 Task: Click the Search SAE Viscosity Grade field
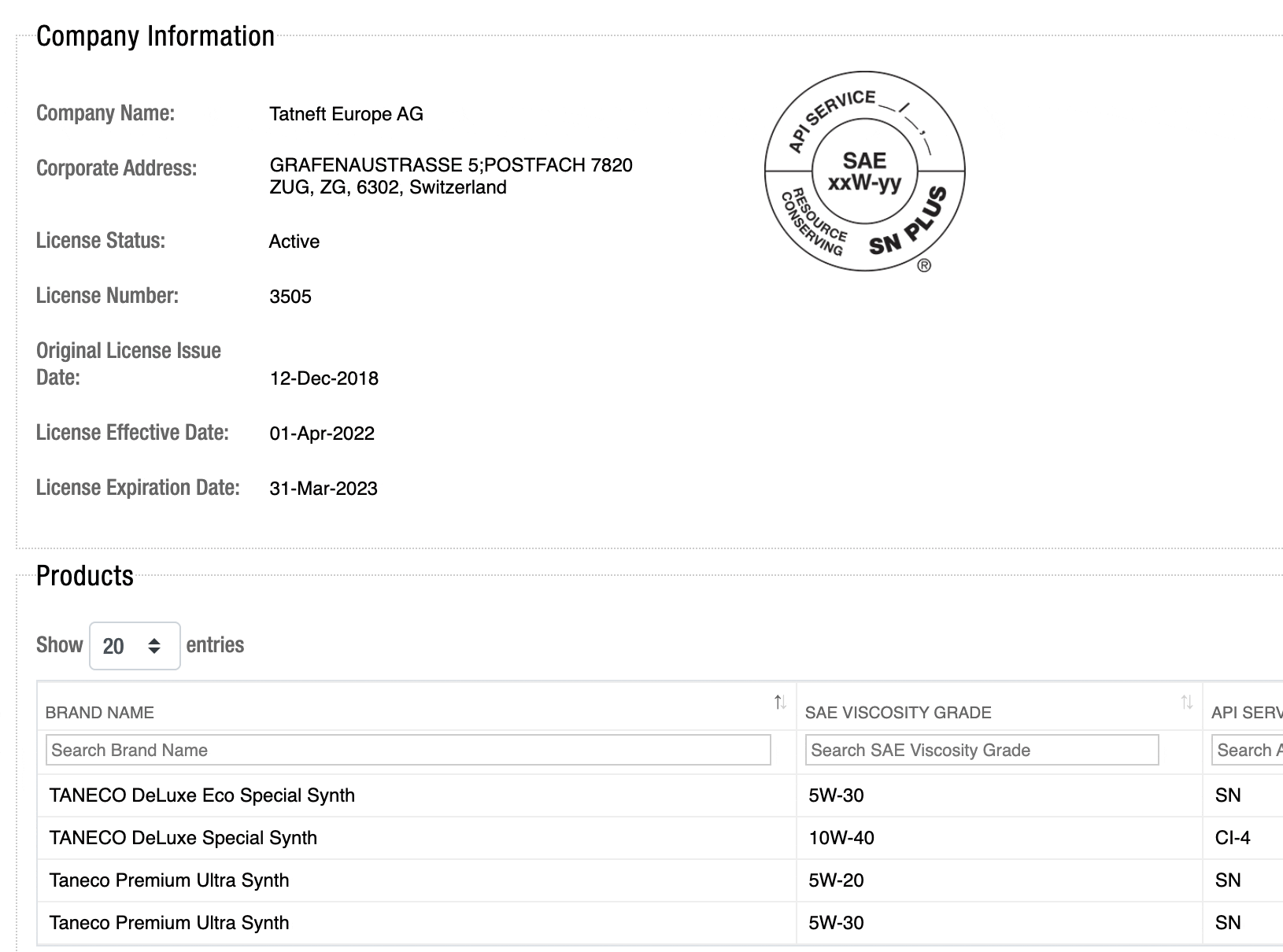pyautogui.click(x=982, y=750)
